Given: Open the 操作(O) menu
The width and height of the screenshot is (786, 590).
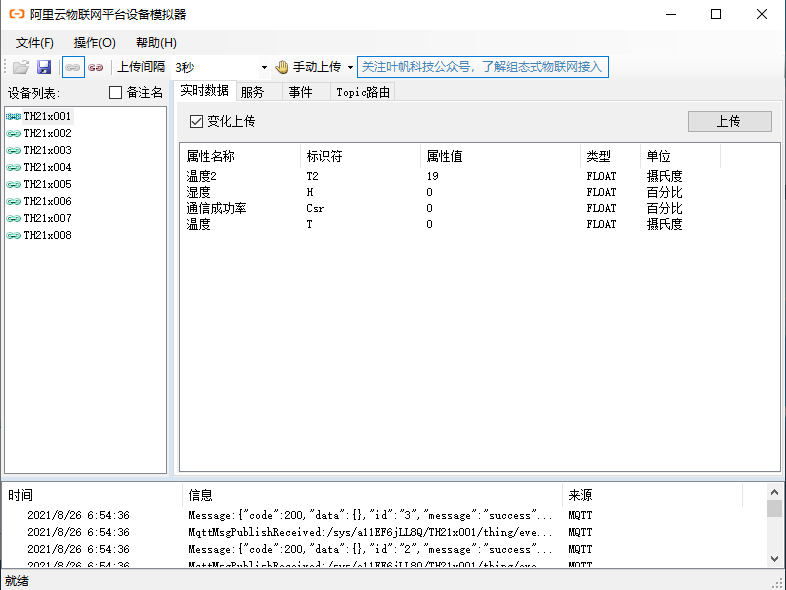Looking at the screenshot, I should [94, 43].
